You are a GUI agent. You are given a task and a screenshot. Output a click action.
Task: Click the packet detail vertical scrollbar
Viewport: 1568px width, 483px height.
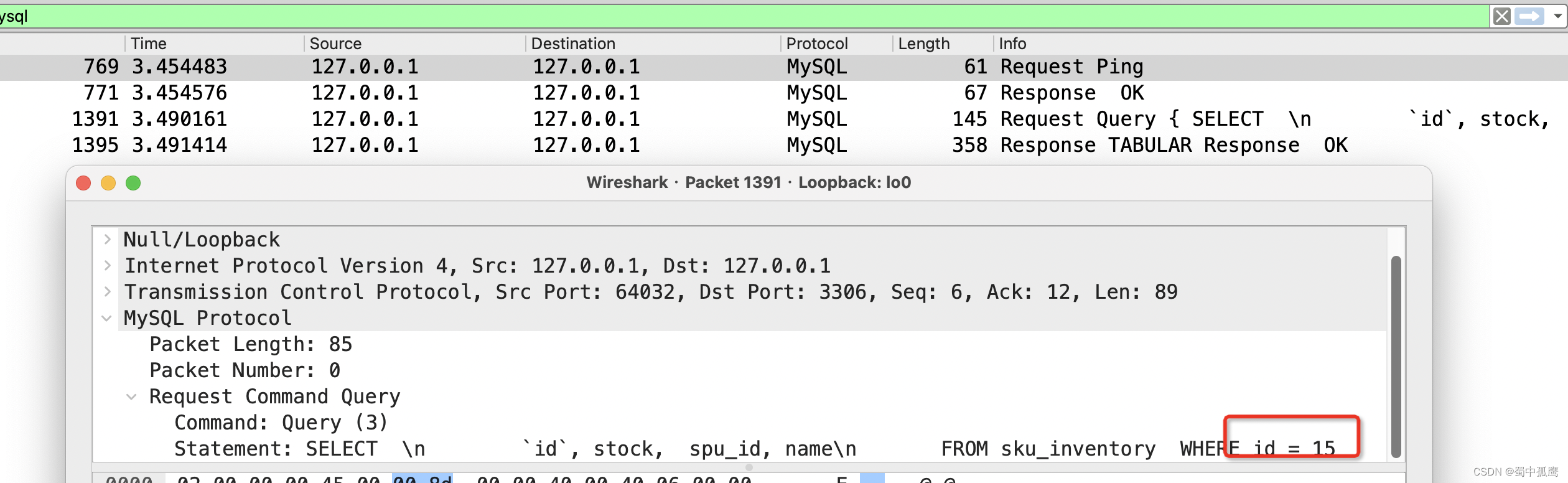coord(1396,357)
